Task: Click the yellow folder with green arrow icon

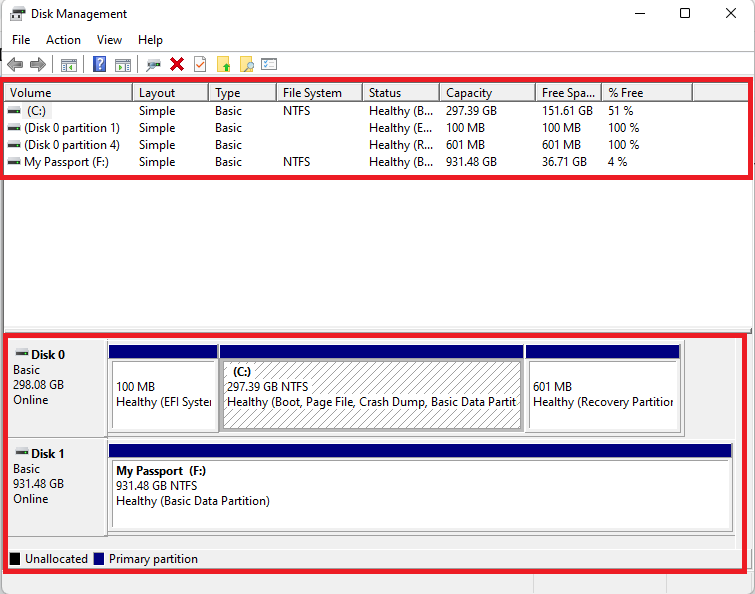Action: coord(223,64)
